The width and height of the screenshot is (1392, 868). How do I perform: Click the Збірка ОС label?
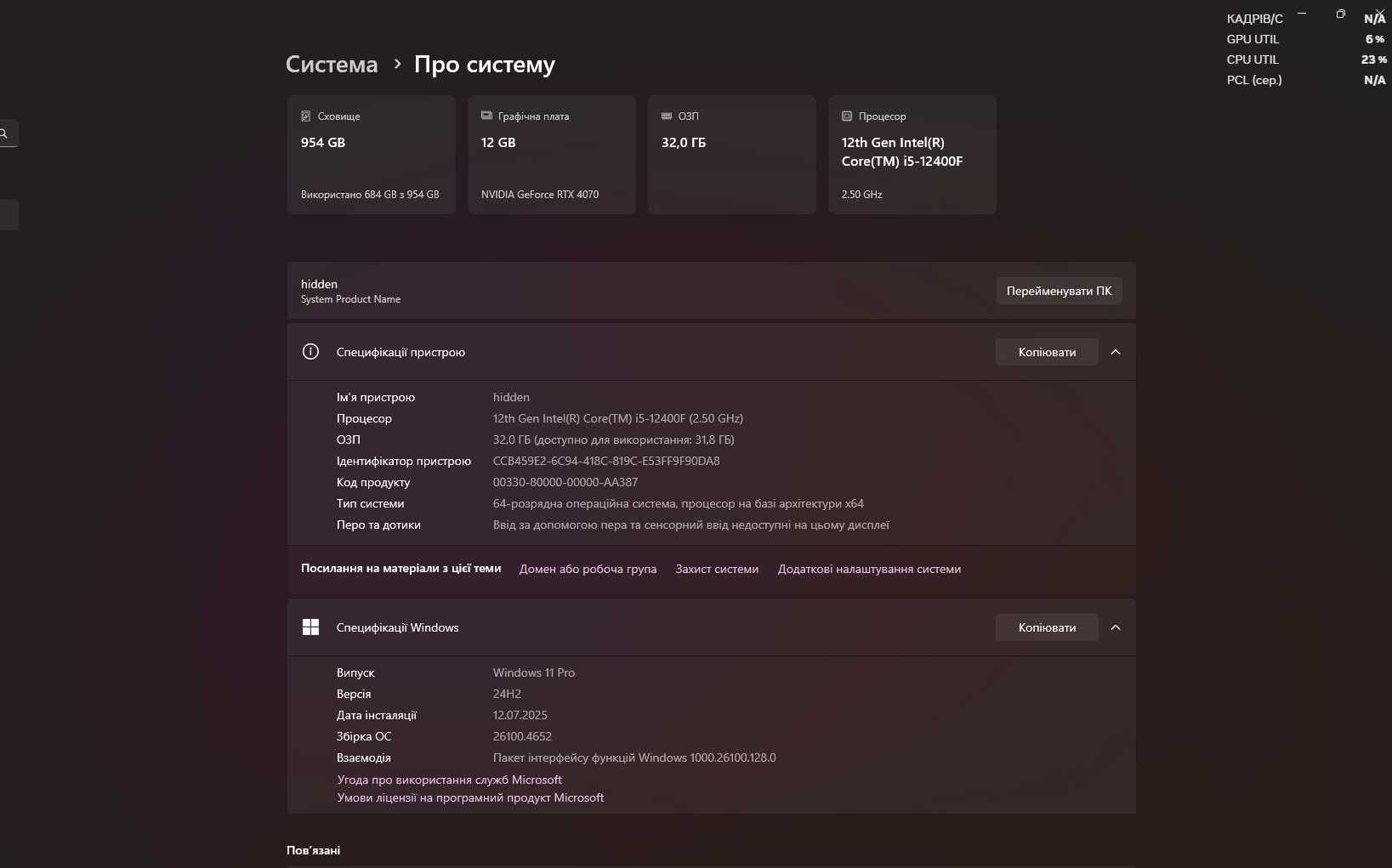364,736
